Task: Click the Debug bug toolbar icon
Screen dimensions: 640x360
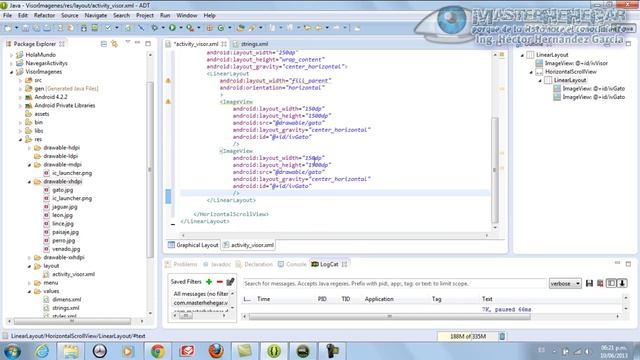Action: [x=155, y=28]
